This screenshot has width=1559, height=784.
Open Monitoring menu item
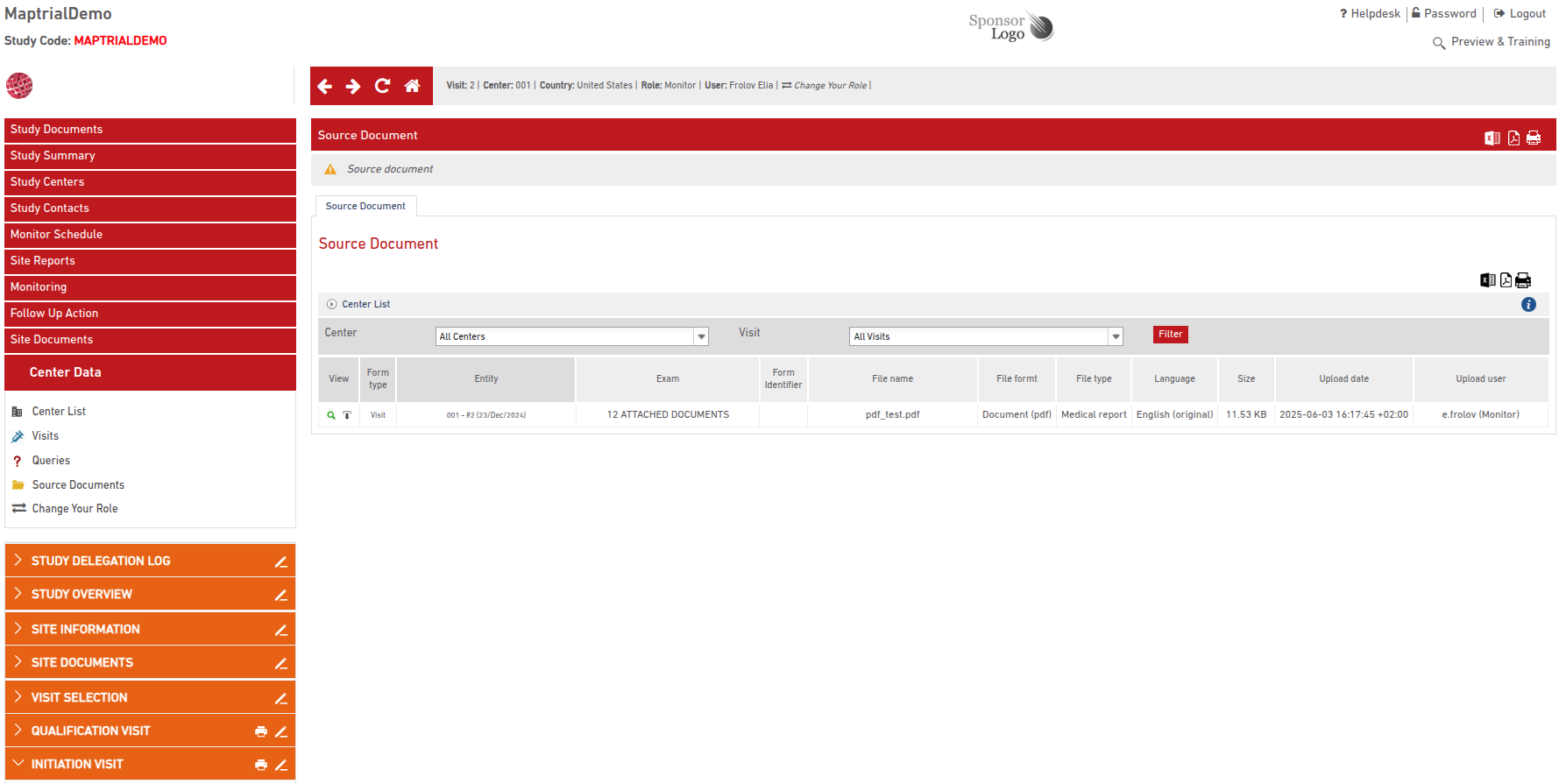[x=150, y=287]
